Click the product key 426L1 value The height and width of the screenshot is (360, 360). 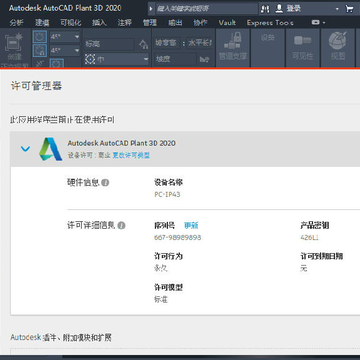pos(309,238)
